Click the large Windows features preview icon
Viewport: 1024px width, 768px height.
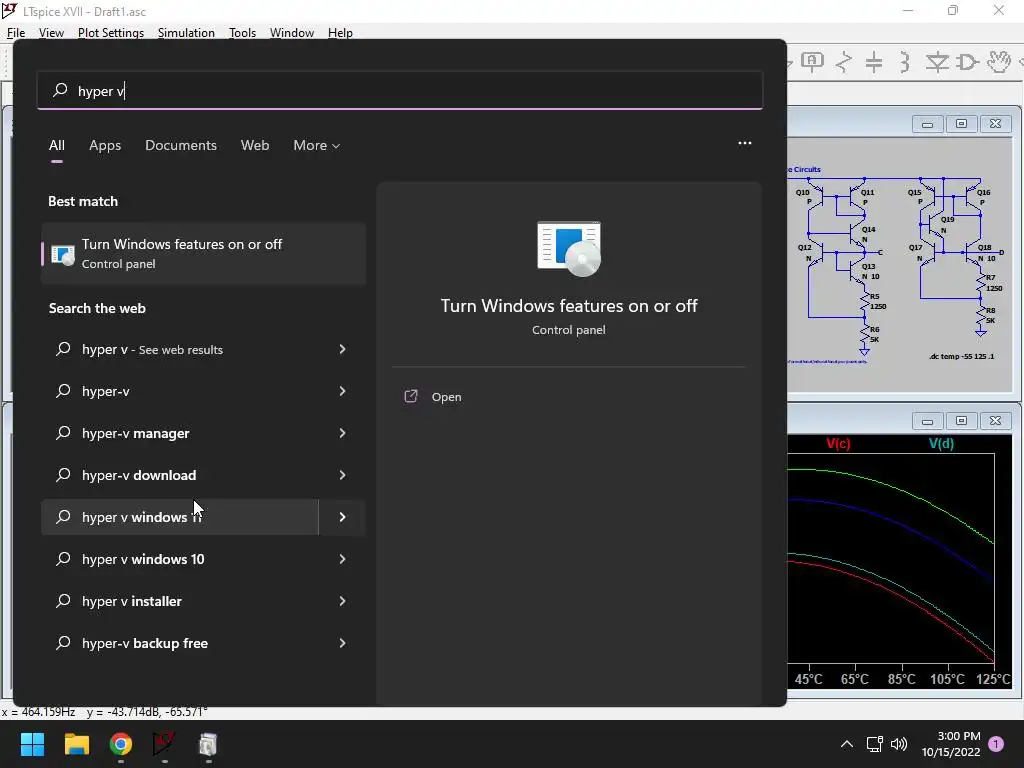coord(569,248)
